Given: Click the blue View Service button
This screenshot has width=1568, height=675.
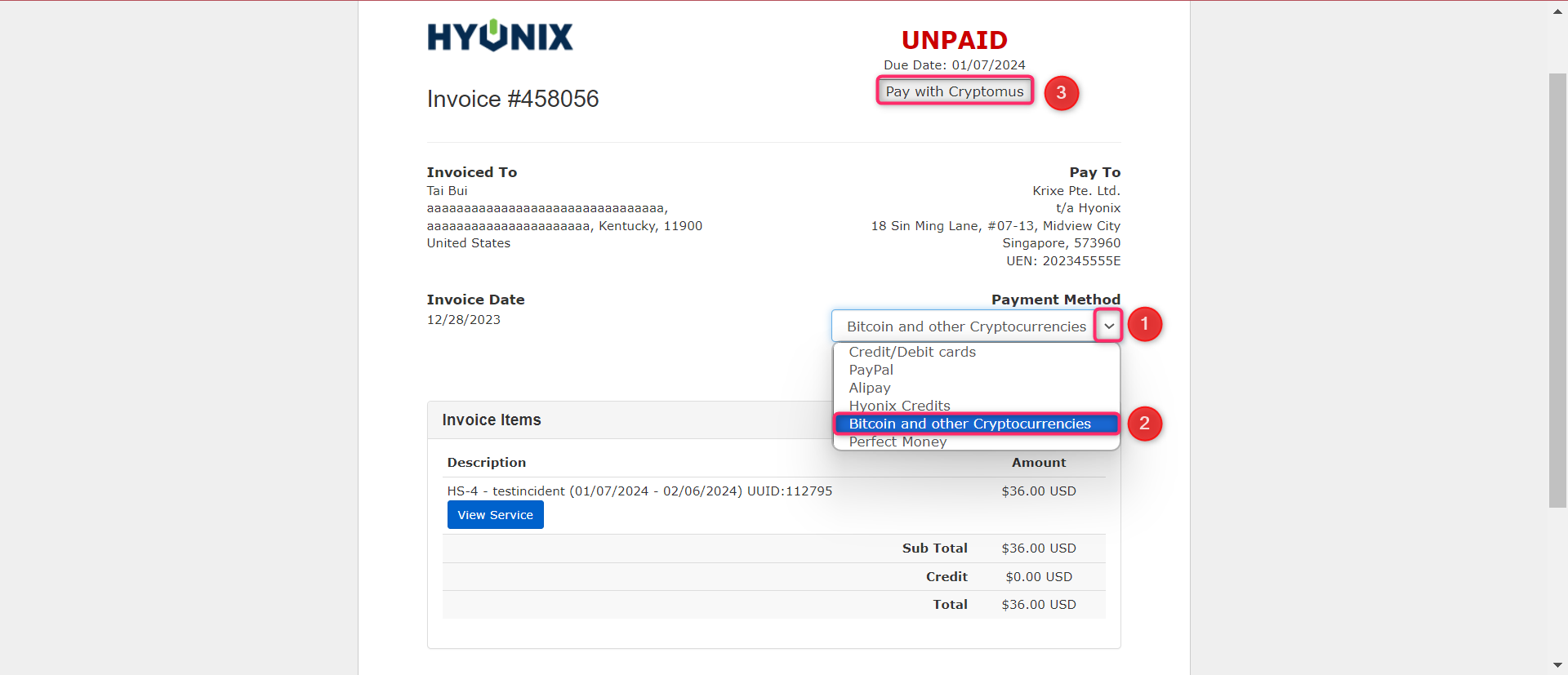Looking at the screenshot, I should [495, 515].
